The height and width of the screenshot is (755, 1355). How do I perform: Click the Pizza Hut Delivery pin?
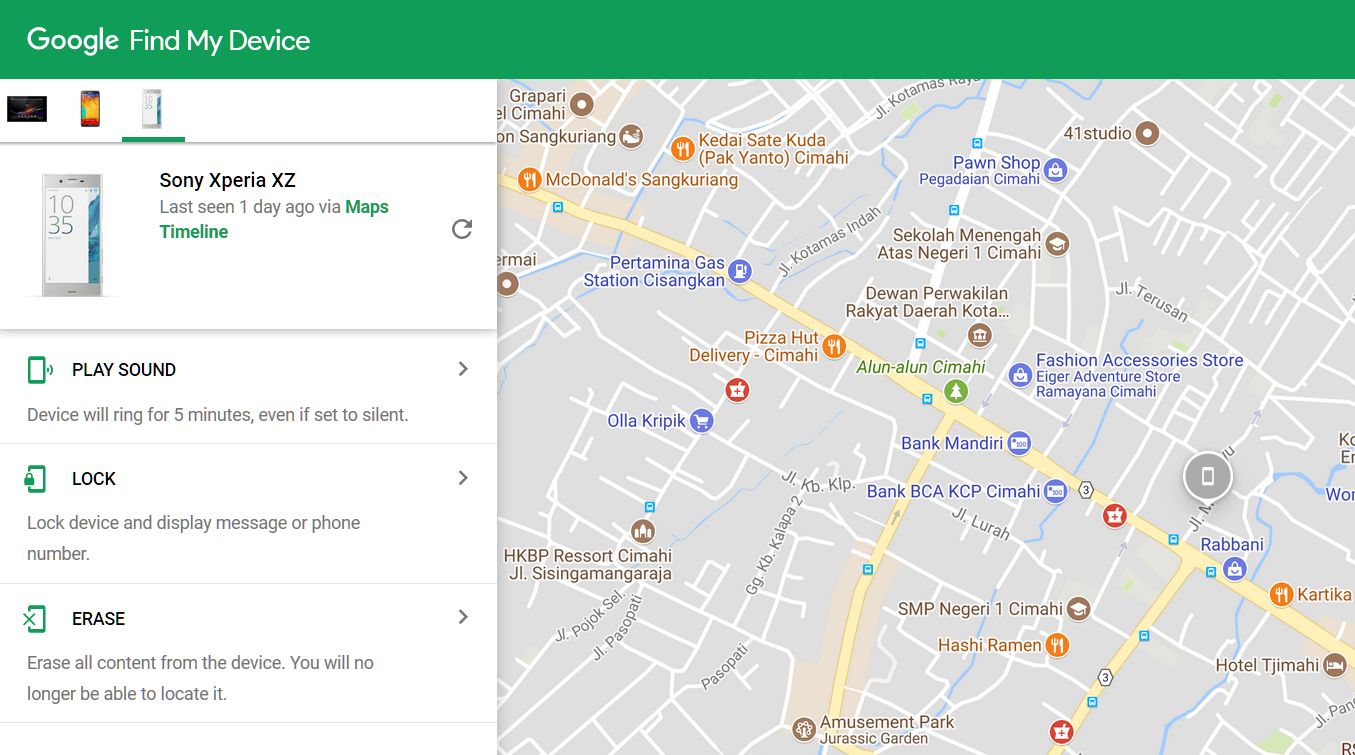833,347
